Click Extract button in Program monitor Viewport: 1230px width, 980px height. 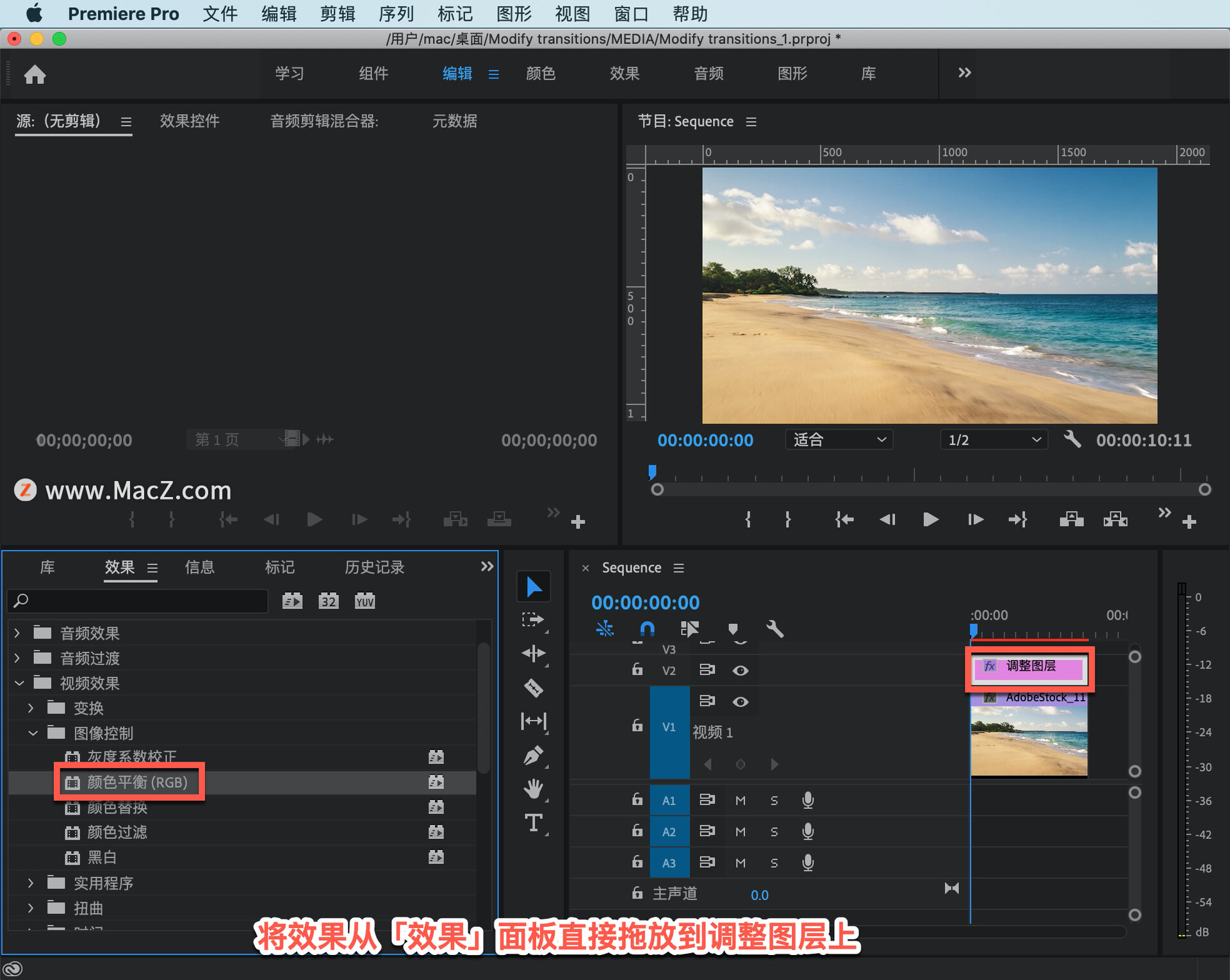[x=1115, y=519]
